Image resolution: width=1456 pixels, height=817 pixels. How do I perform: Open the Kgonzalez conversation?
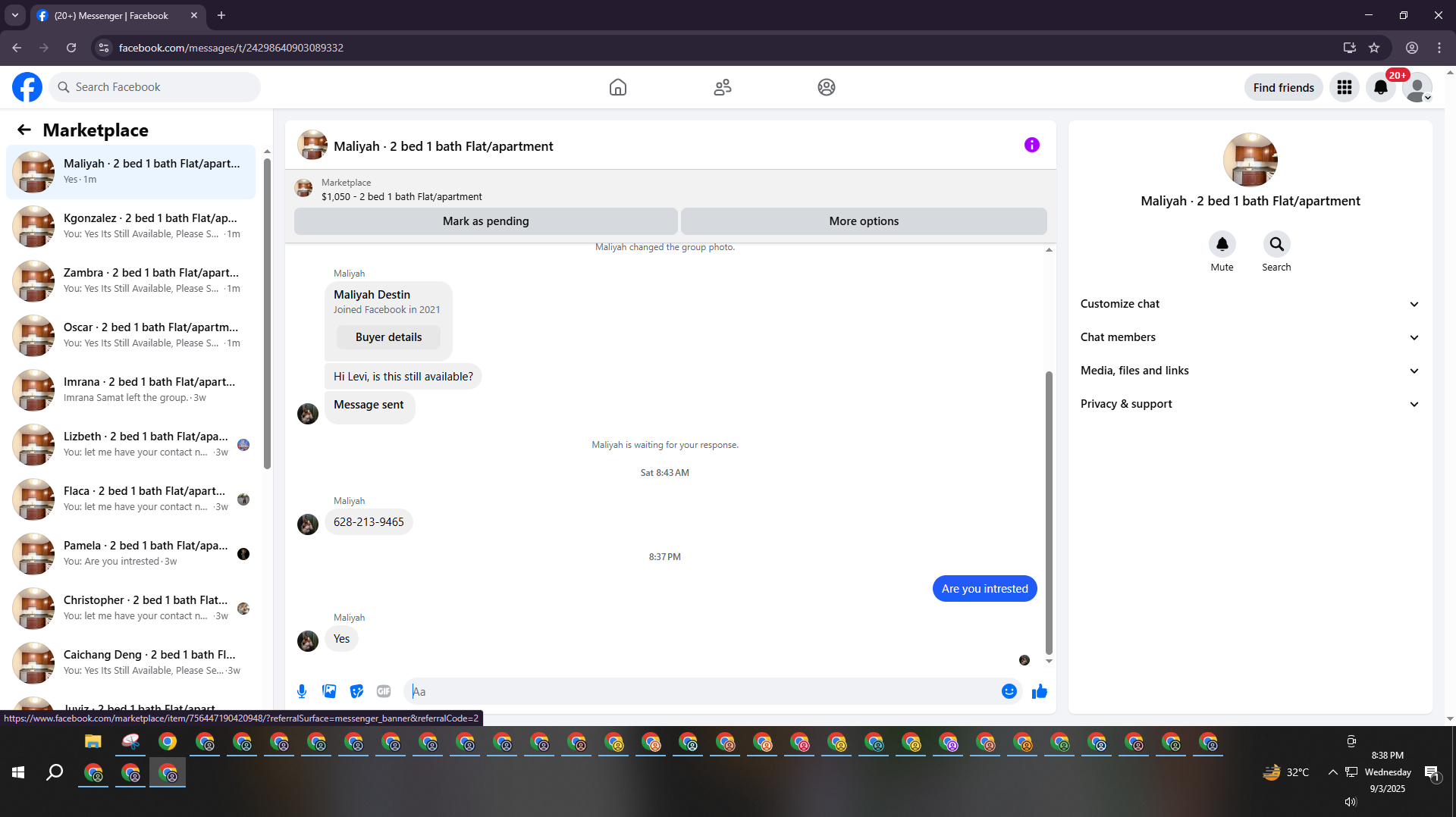click(x=131, y=227)
